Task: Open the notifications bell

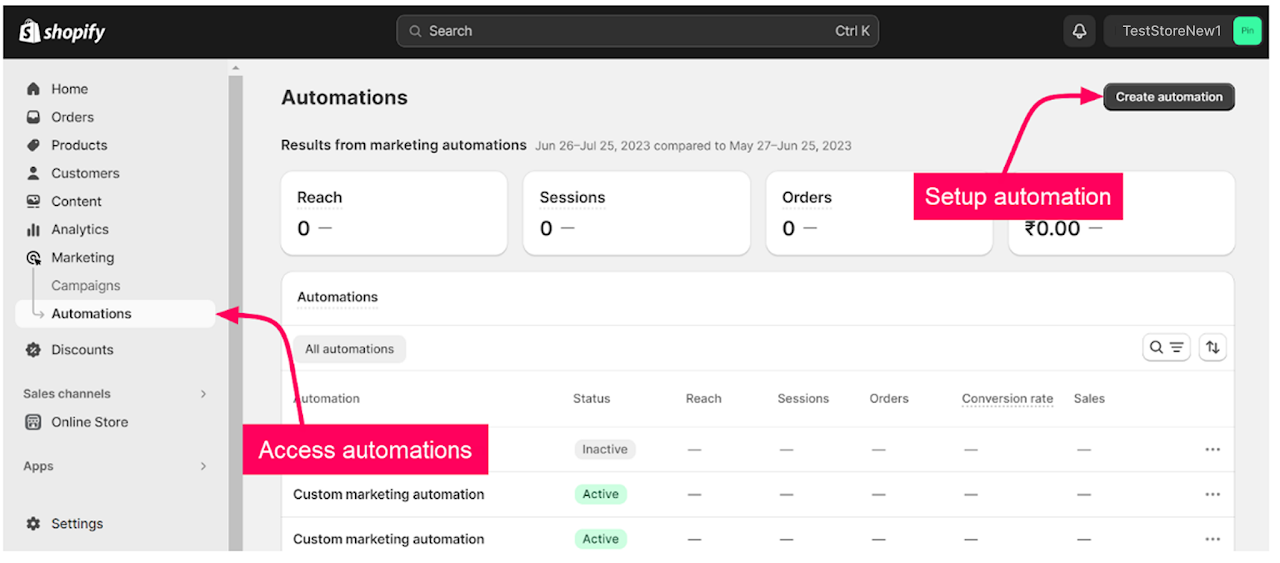Action: [1079, 31]
